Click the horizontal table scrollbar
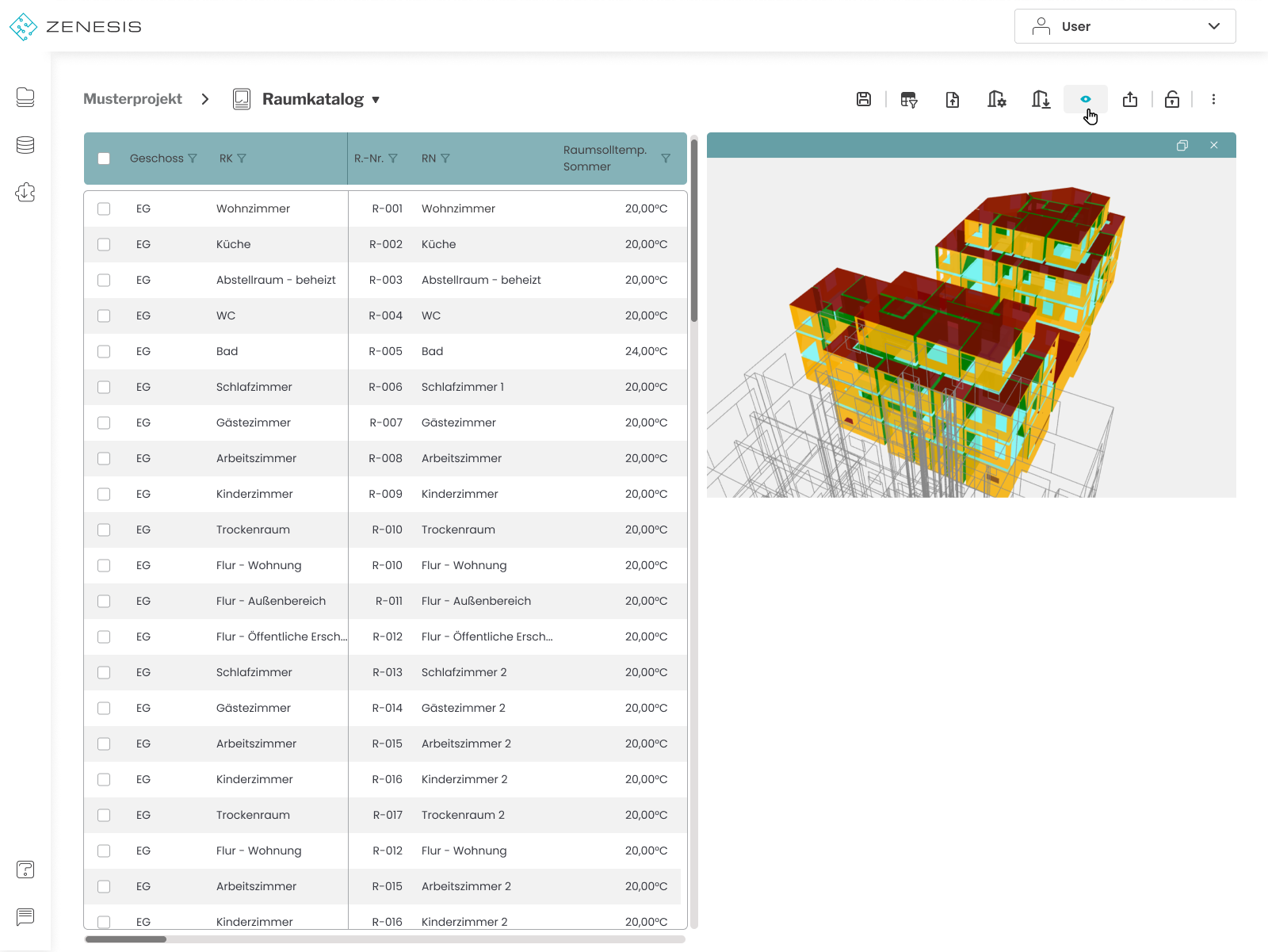This screenshot has width=1268, height=952. pos(126,939)
